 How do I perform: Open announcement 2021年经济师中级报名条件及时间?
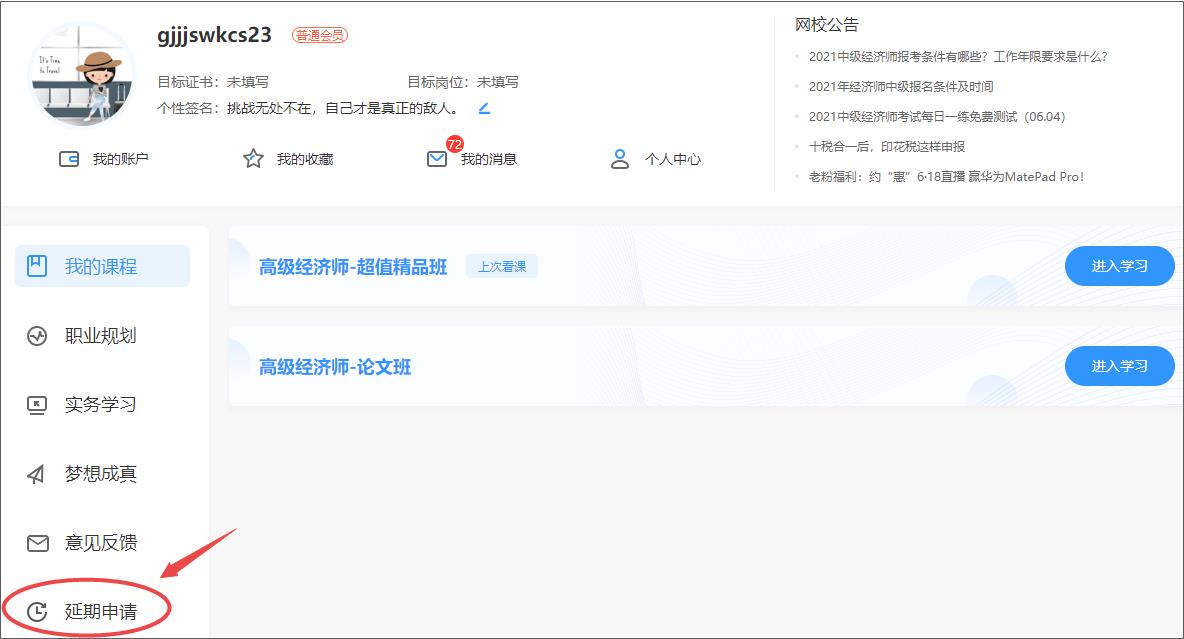pyautogui.click(x=901, y=87)
